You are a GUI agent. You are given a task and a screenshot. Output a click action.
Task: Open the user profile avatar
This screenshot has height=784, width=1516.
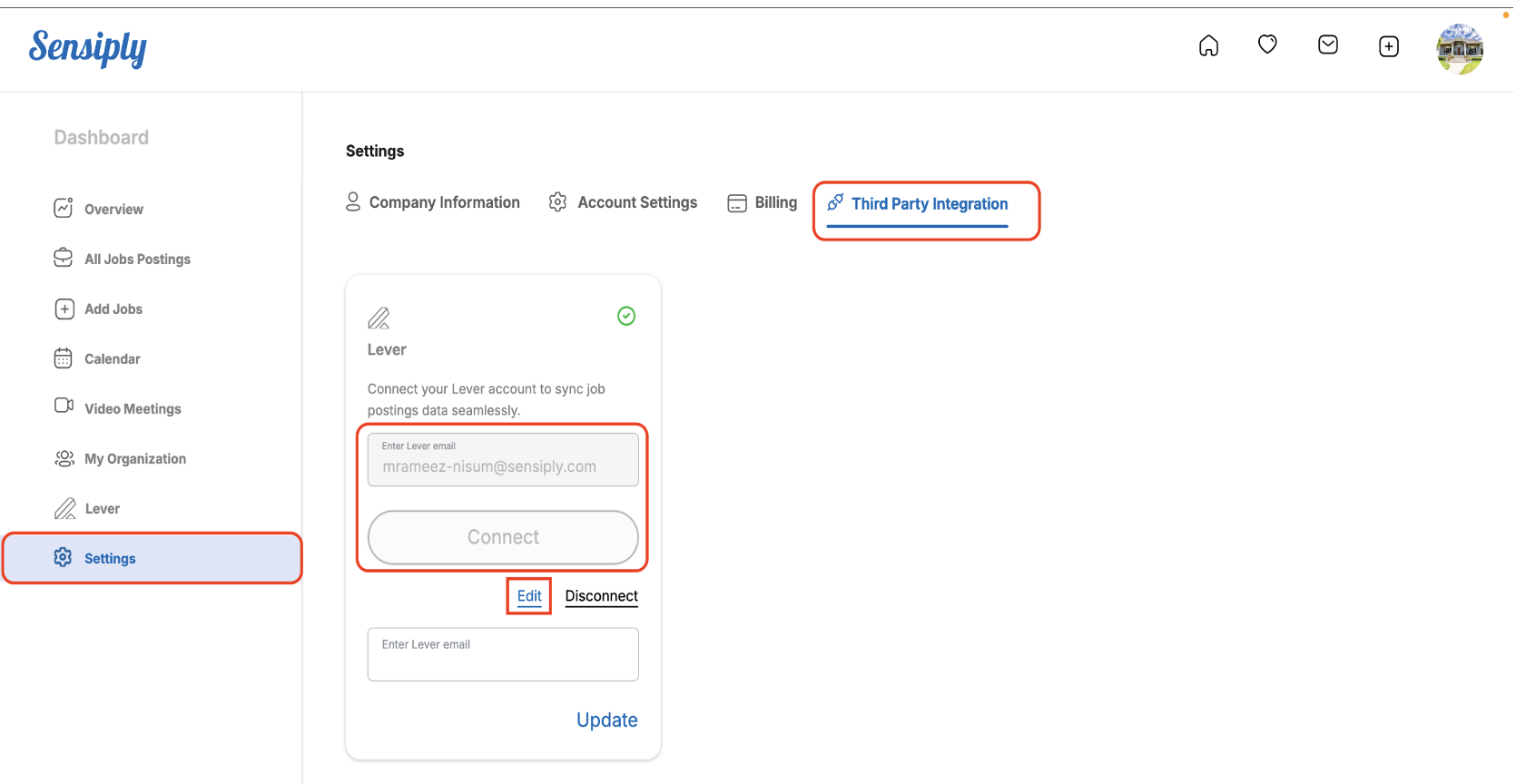click(x=1459, y=49)
